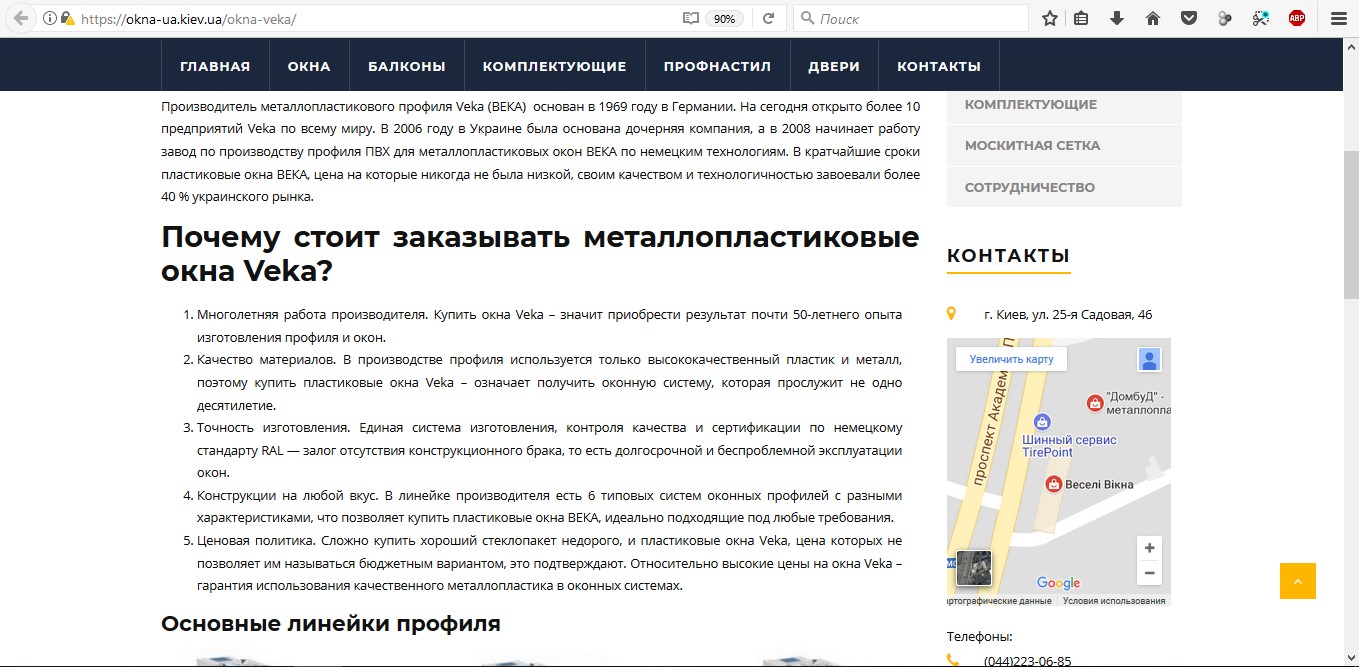This screenshot has width=1359, height=667.
Task: Click list item starting Конструкции на любой вкус
Action: coord(549,506)
